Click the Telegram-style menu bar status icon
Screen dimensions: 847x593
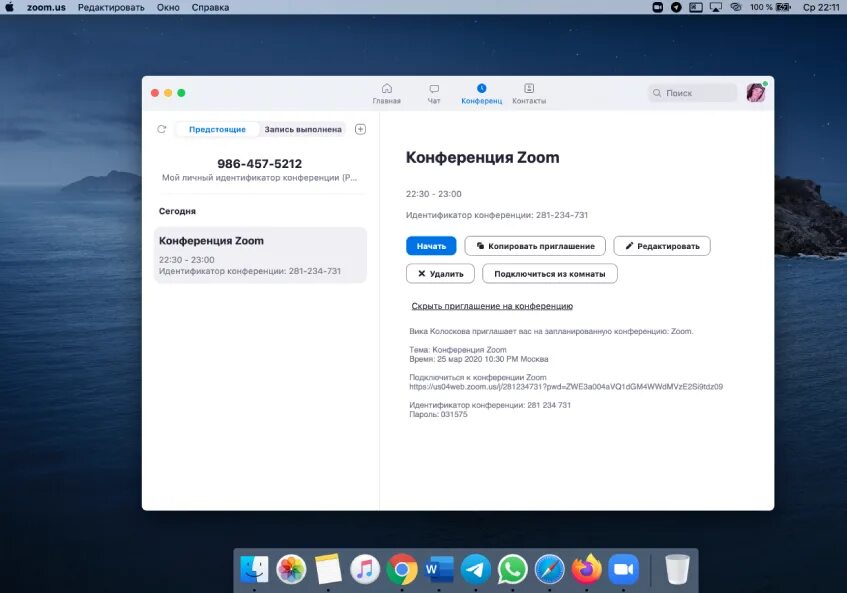click(x=676, y=7)
